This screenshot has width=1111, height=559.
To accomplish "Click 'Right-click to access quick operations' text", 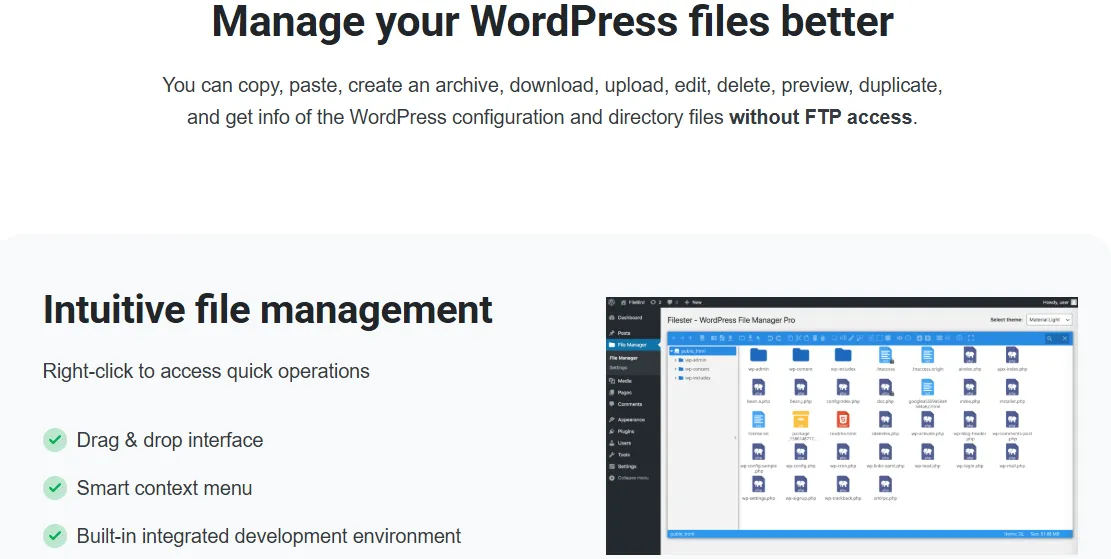I will [x=206, y=371].
